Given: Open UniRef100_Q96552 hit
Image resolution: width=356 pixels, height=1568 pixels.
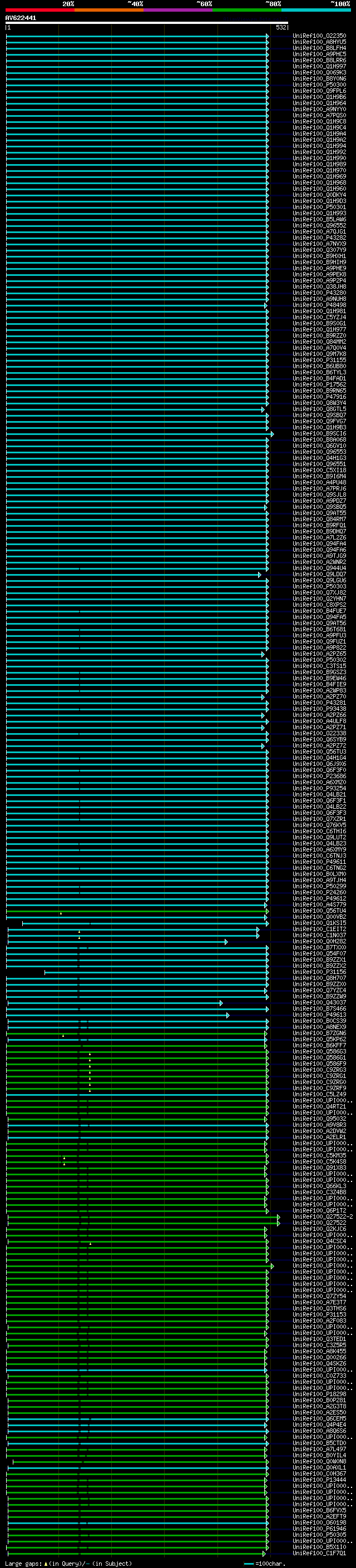Looking at the screenshot, I should pyautogui.click(x=319, y=226).
